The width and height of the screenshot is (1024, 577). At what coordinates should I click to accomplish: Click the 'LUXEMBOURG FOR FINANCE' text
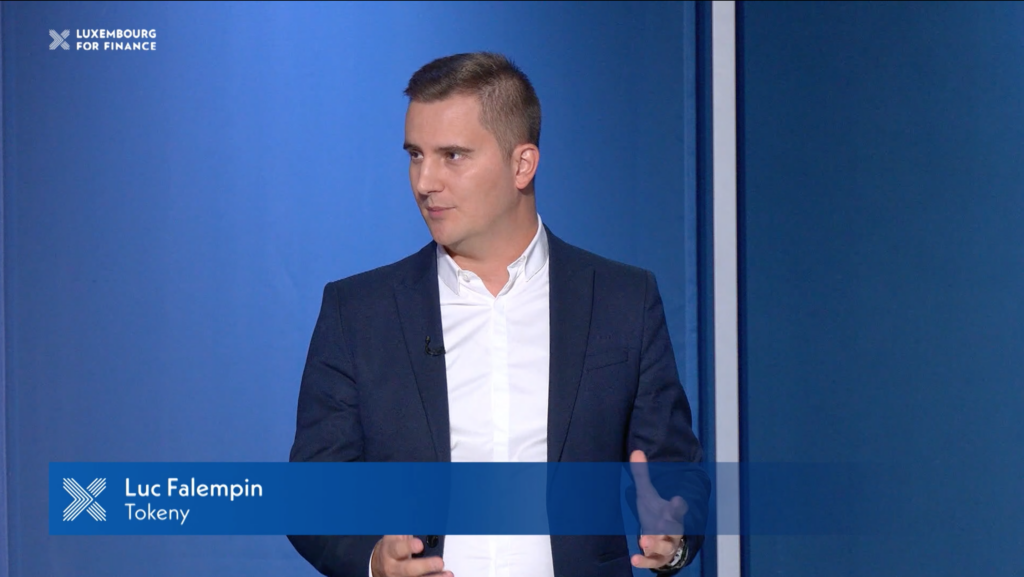116,40
